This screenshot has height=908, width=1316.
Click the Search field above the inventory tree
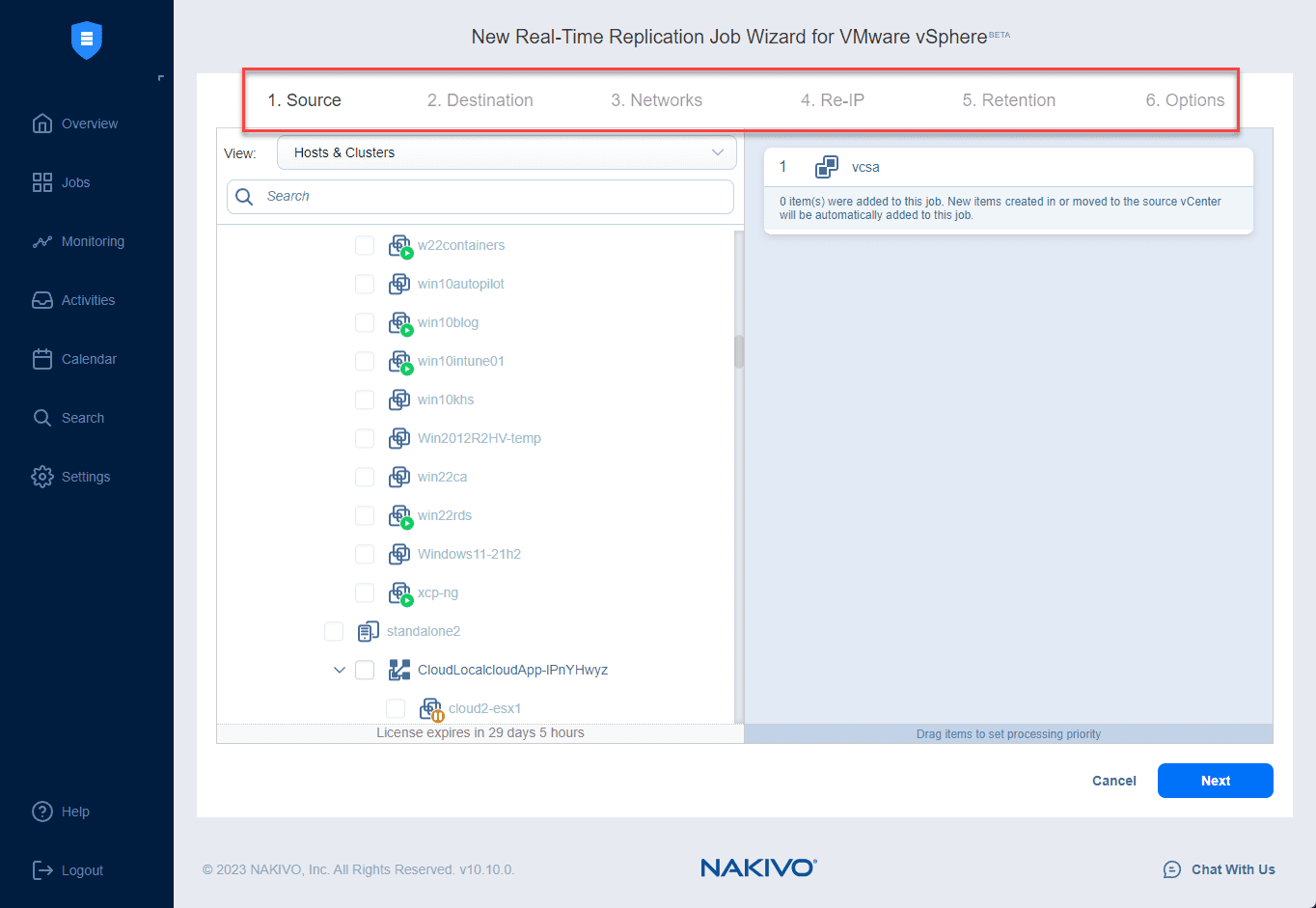click(x=480, y=196)
